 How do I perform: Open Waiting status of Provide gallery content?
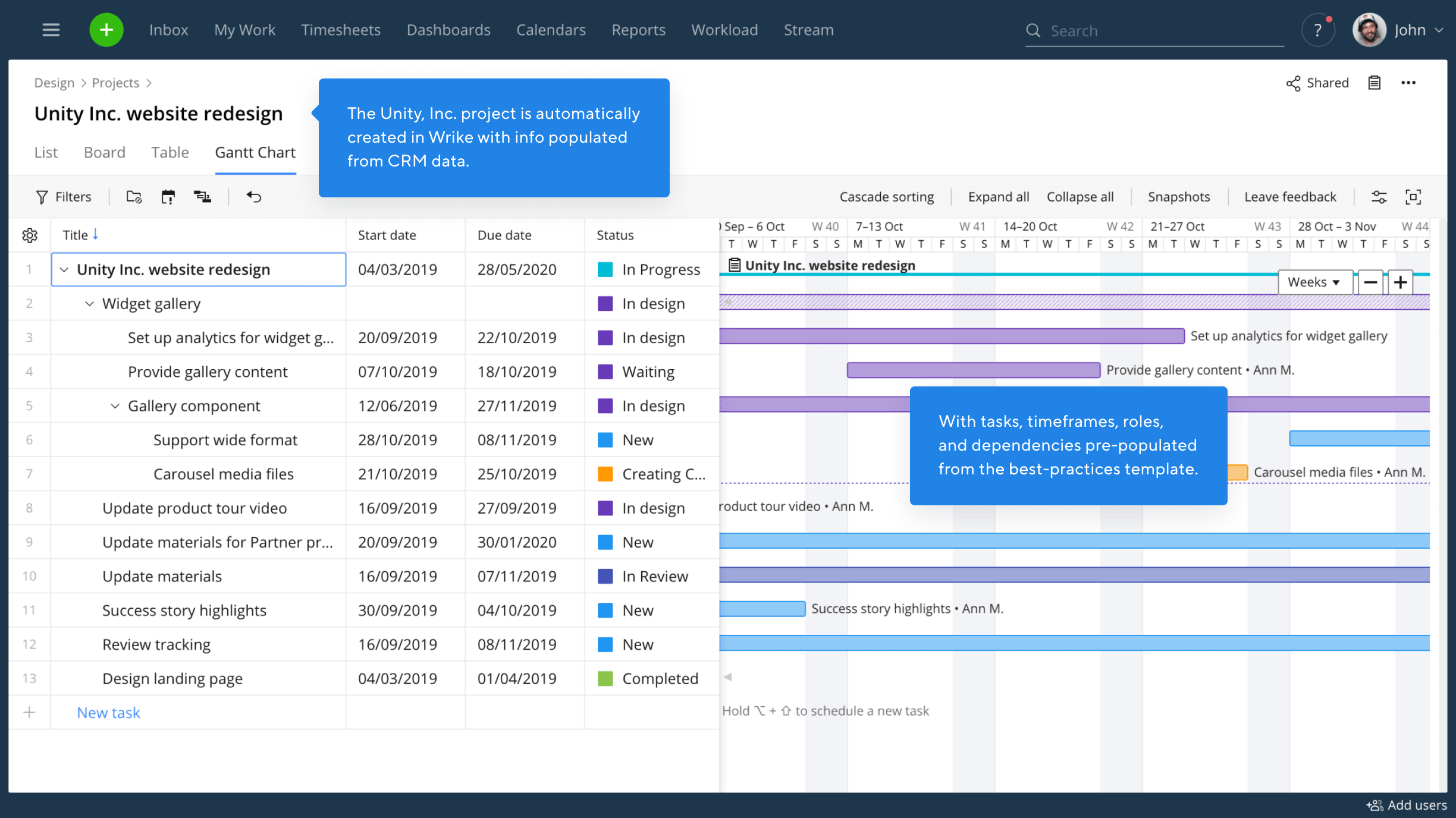point(648,372)
